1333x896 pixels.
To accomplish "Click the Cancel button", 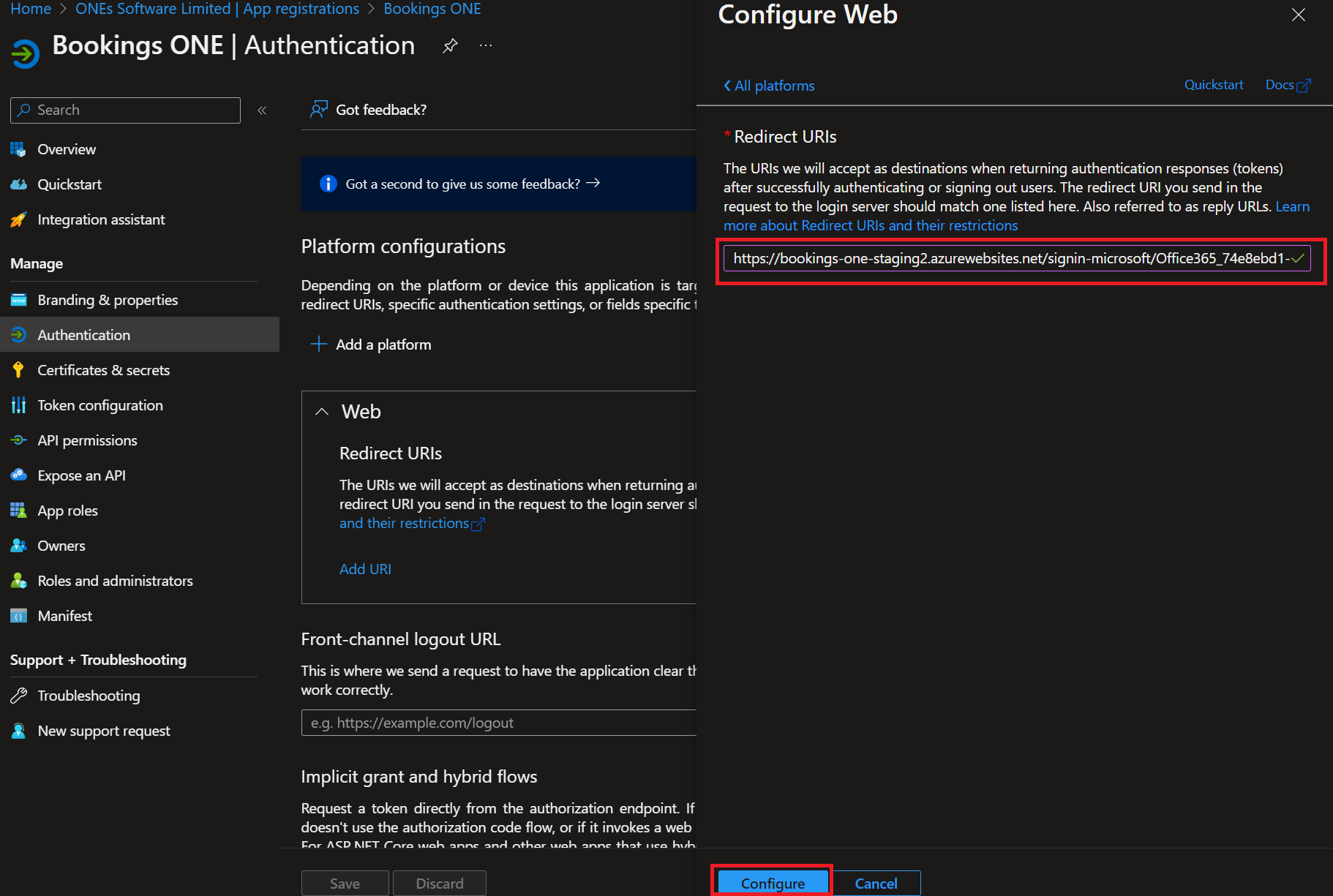I will (x=876, y=883).
